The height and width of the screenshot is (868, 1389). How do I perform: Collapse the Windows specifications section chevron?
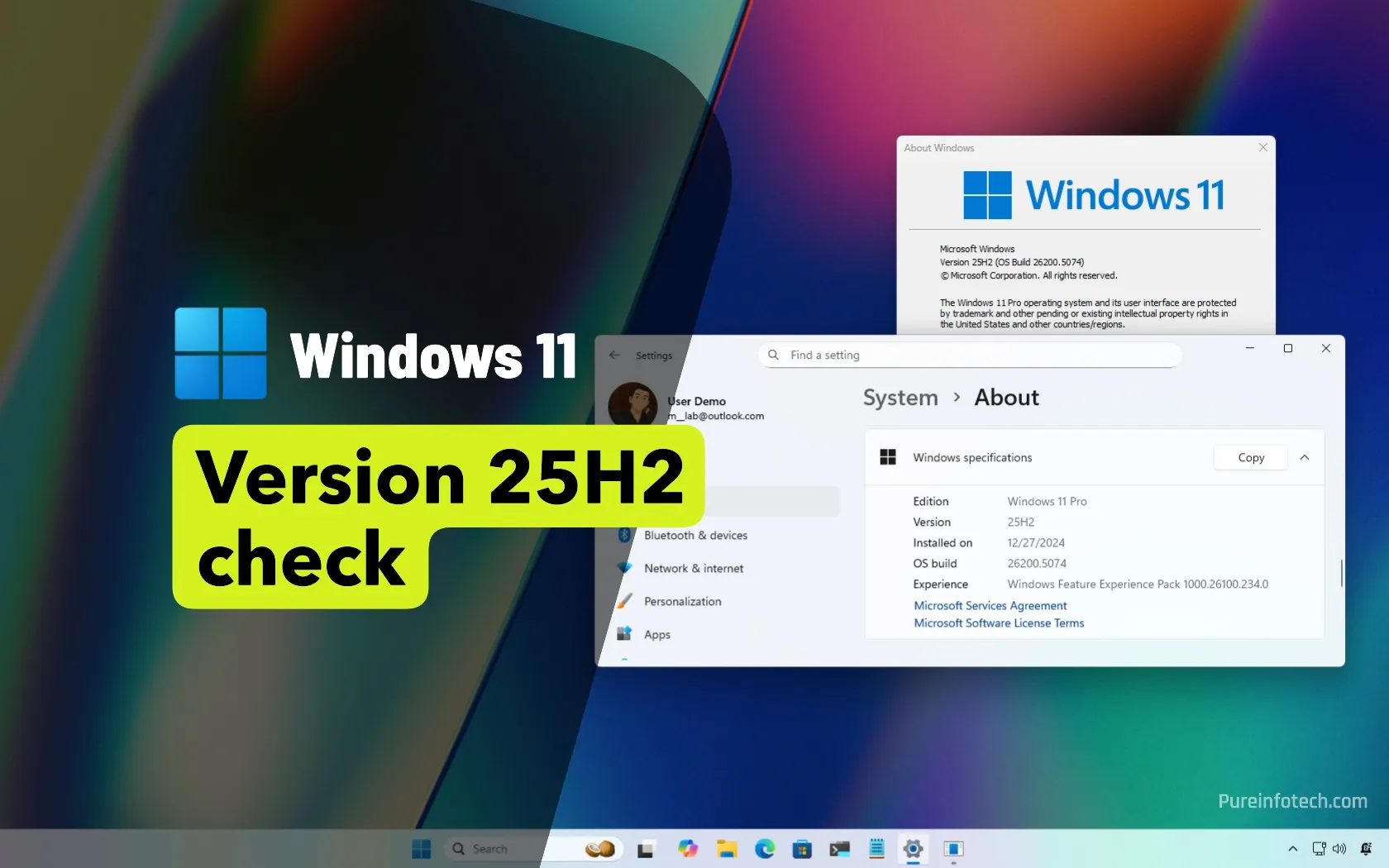[x=1305, y=457]
